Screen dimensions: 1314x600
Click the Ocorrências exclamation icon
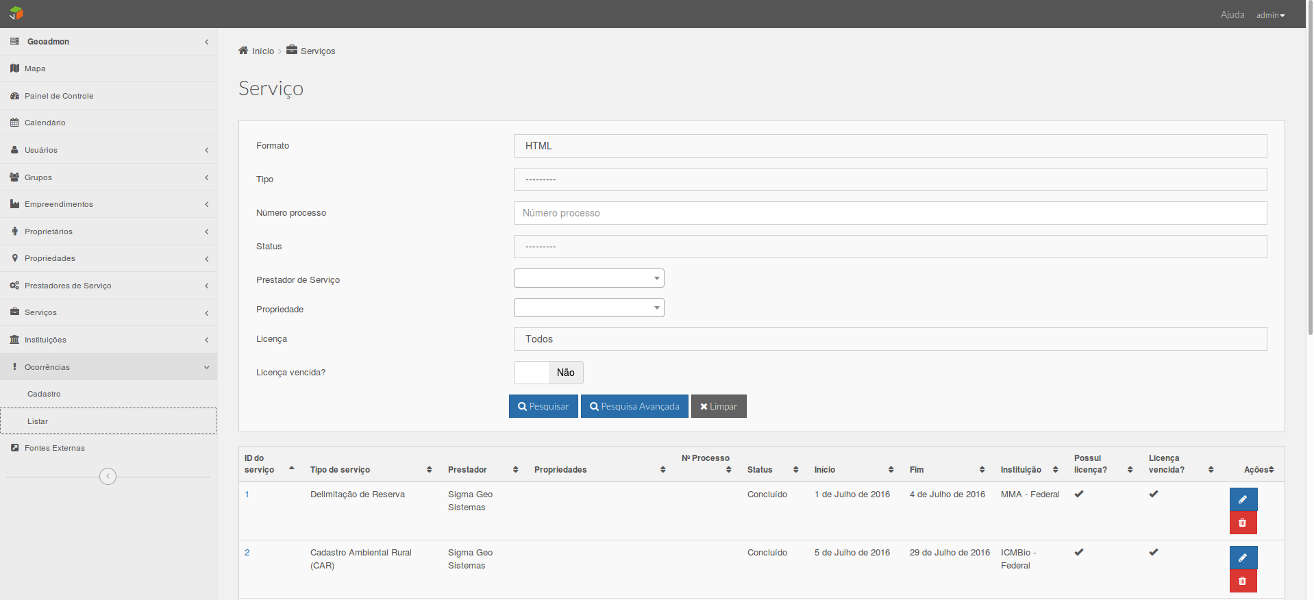point(14,367)
